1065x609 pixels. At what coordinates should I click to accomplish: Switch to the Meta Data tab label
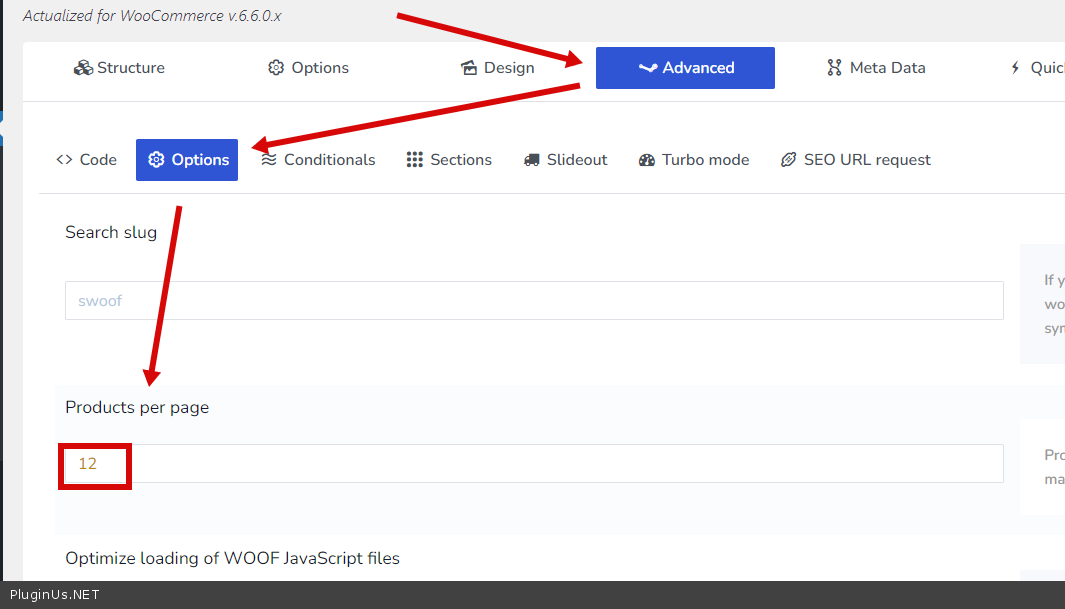887,68
